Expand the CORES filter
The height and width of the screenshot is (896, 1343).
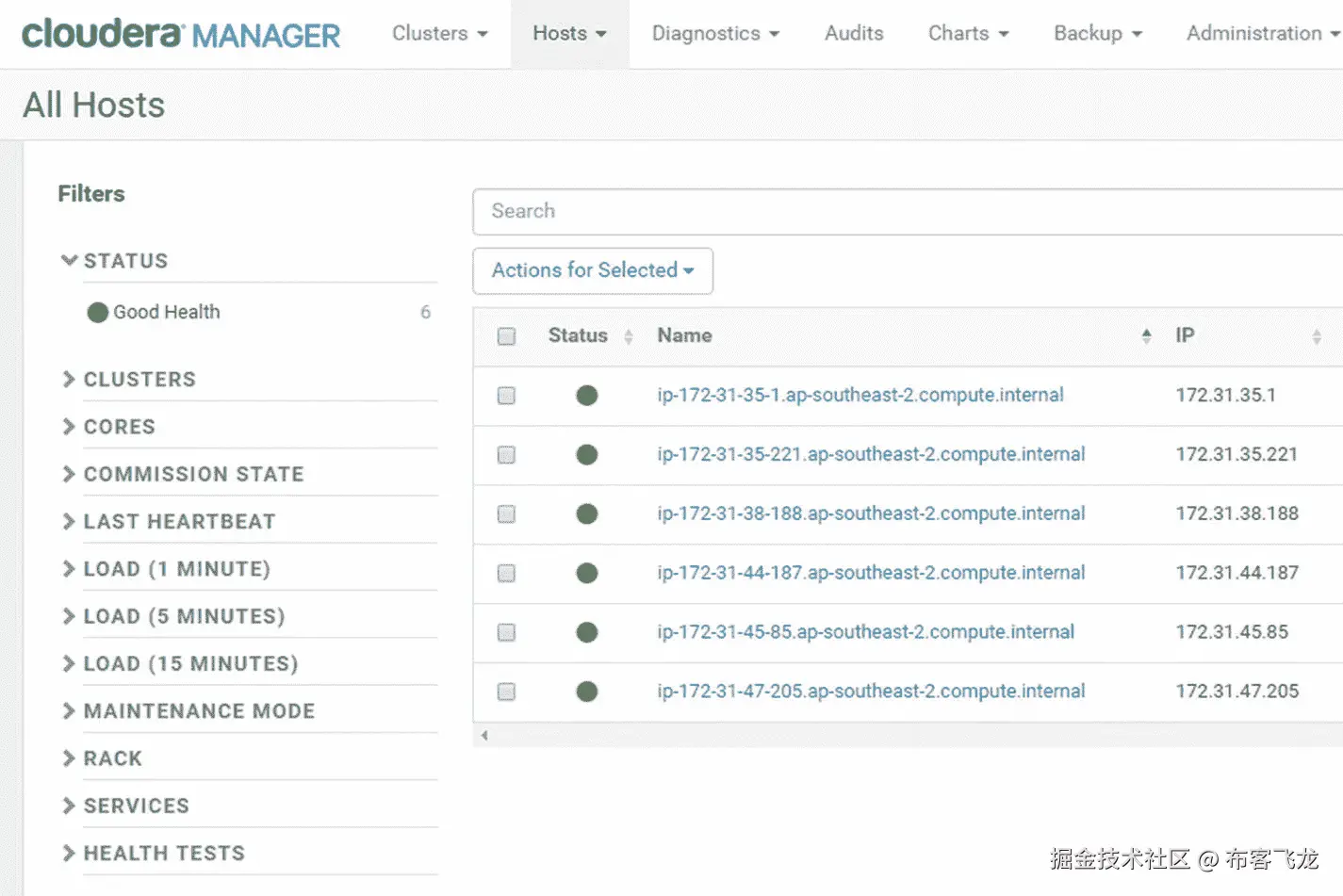click(x=108, y=427)
